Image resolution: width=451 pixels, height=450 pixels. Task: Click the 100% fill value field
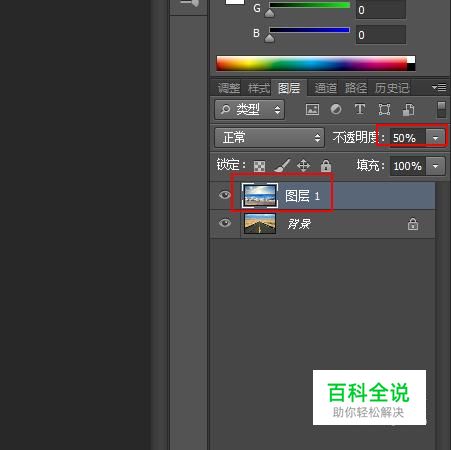click(x=408, y=166)
